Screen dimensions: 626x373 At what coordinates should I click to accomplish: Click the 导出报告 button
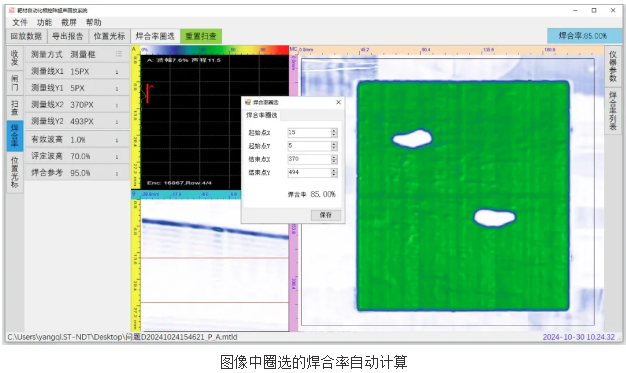click(x=68, y=36)
